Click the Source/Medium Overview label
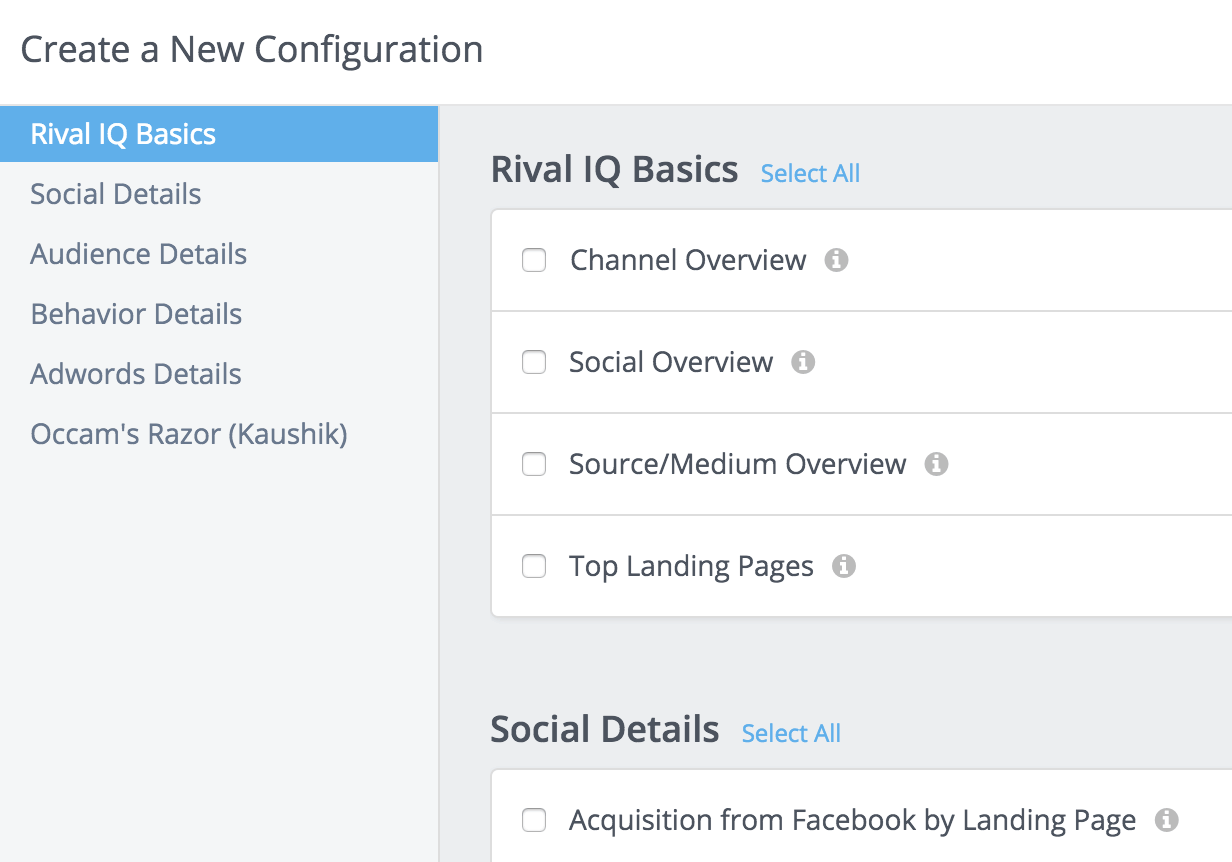This screenshot has width=1232, height=862. point(738,464)
